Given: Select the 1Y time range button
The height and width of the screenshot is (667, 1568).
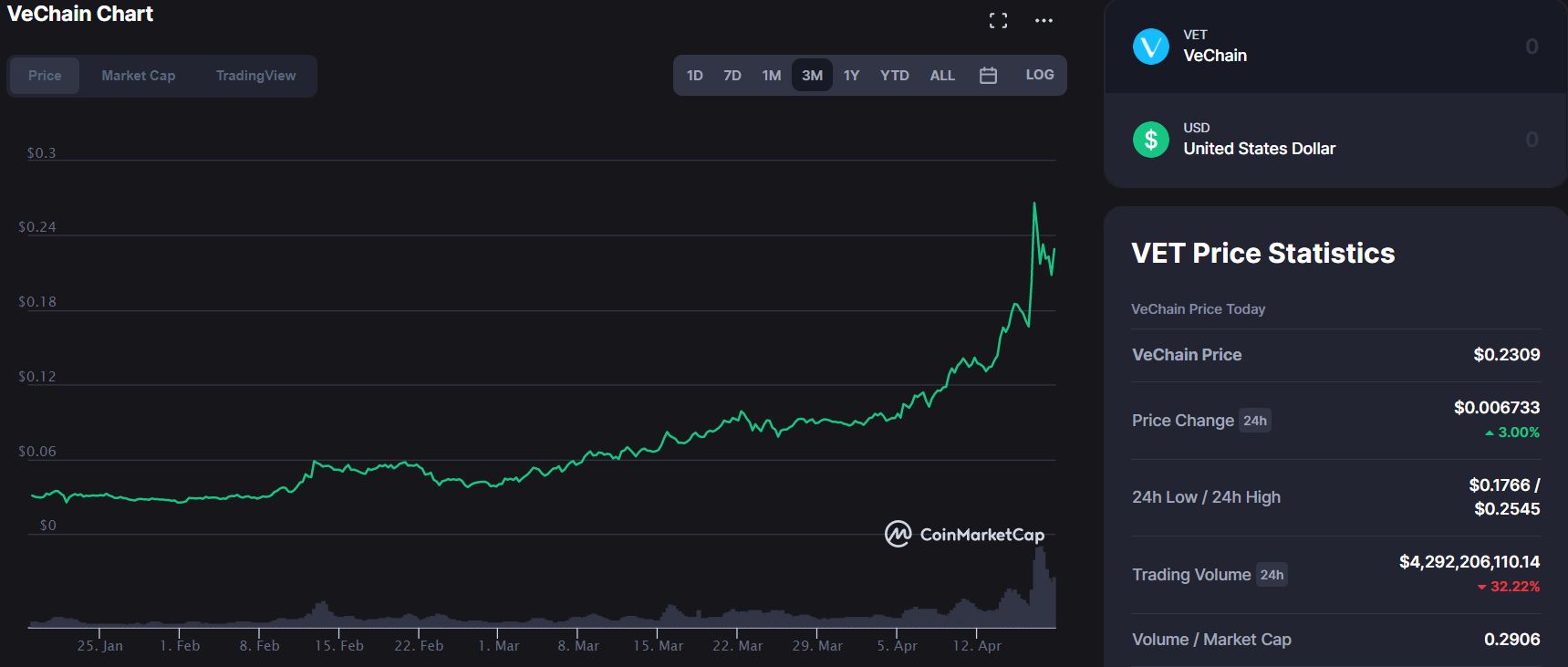Looking at the screenshot, I should [850, 75].
